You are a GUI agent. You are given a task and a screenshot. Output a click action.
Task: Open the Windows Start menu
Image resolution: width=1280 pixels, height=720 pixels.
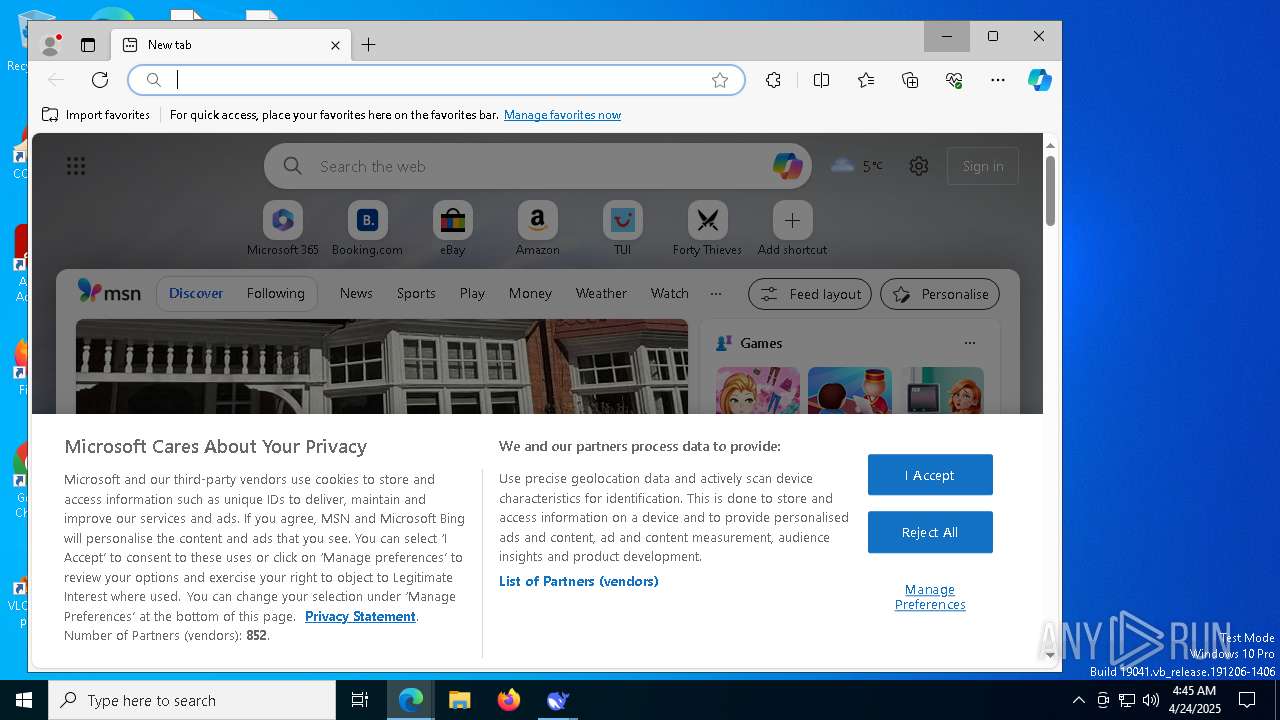pyautogui.click(x=24, y=700)
